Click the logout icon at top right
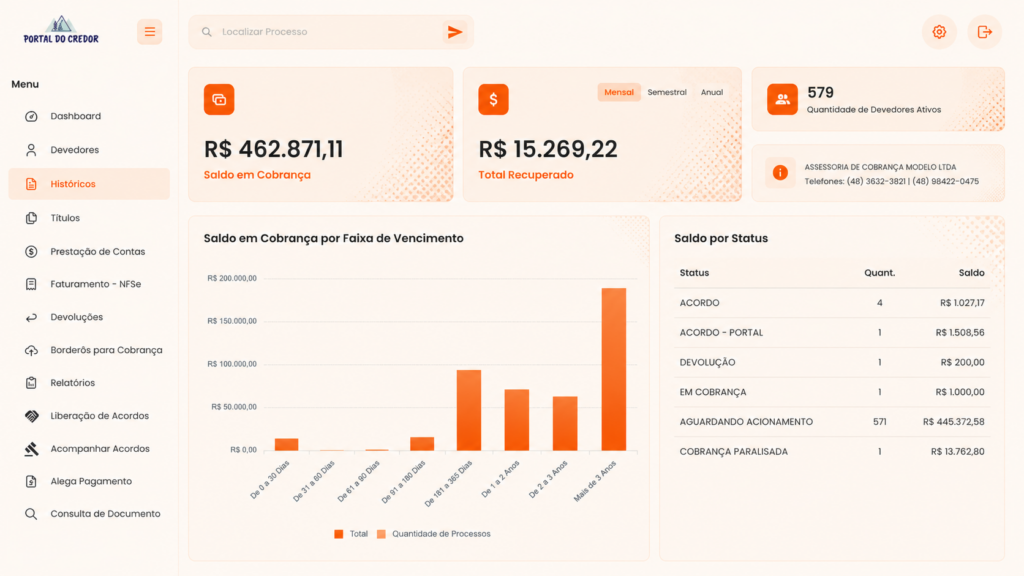The width and height of the screenshot is (1024, 576). (x=985, y=32)
